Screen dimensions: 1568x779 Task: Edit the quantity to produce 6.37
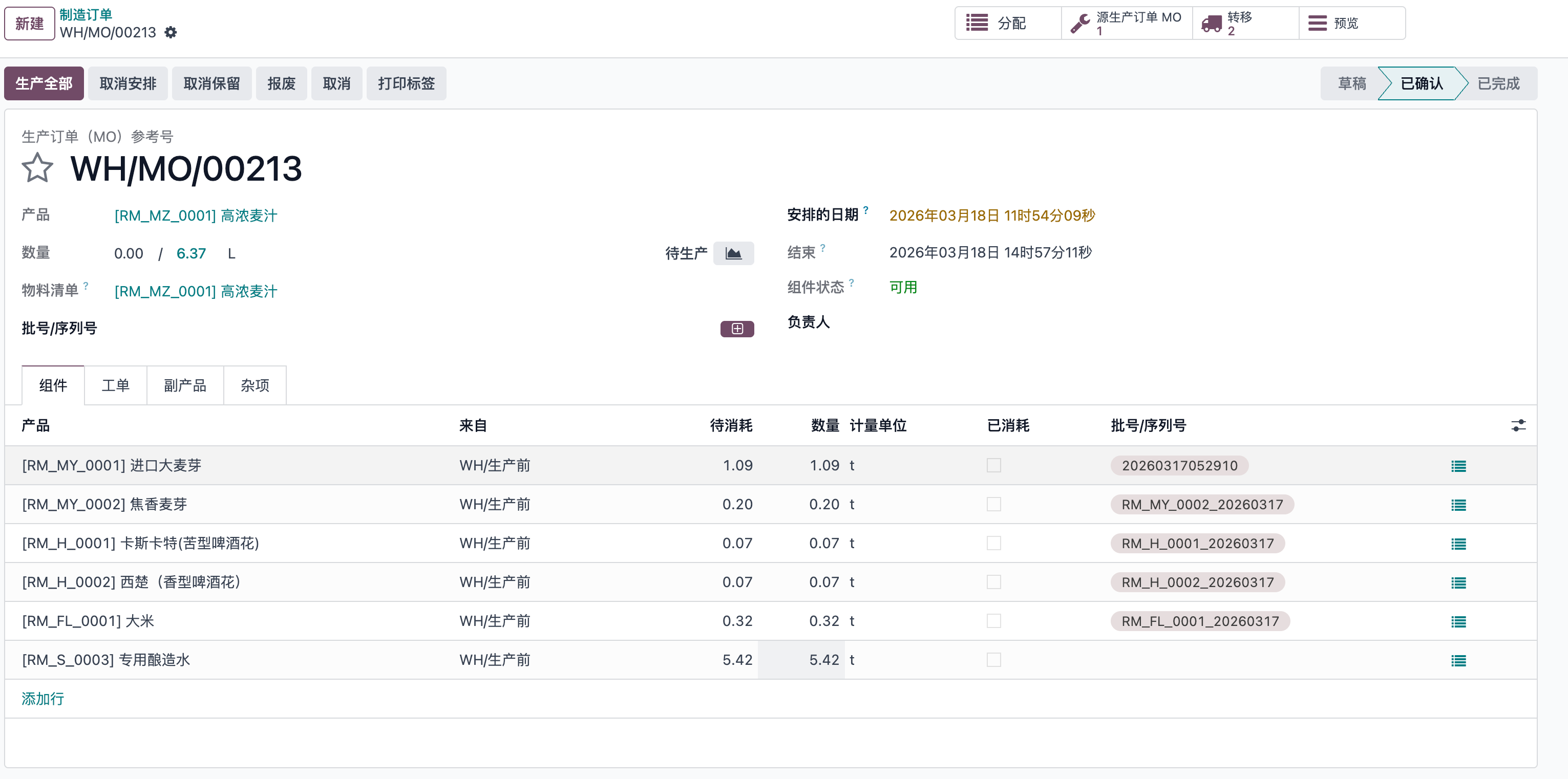[x=191, y=253]
